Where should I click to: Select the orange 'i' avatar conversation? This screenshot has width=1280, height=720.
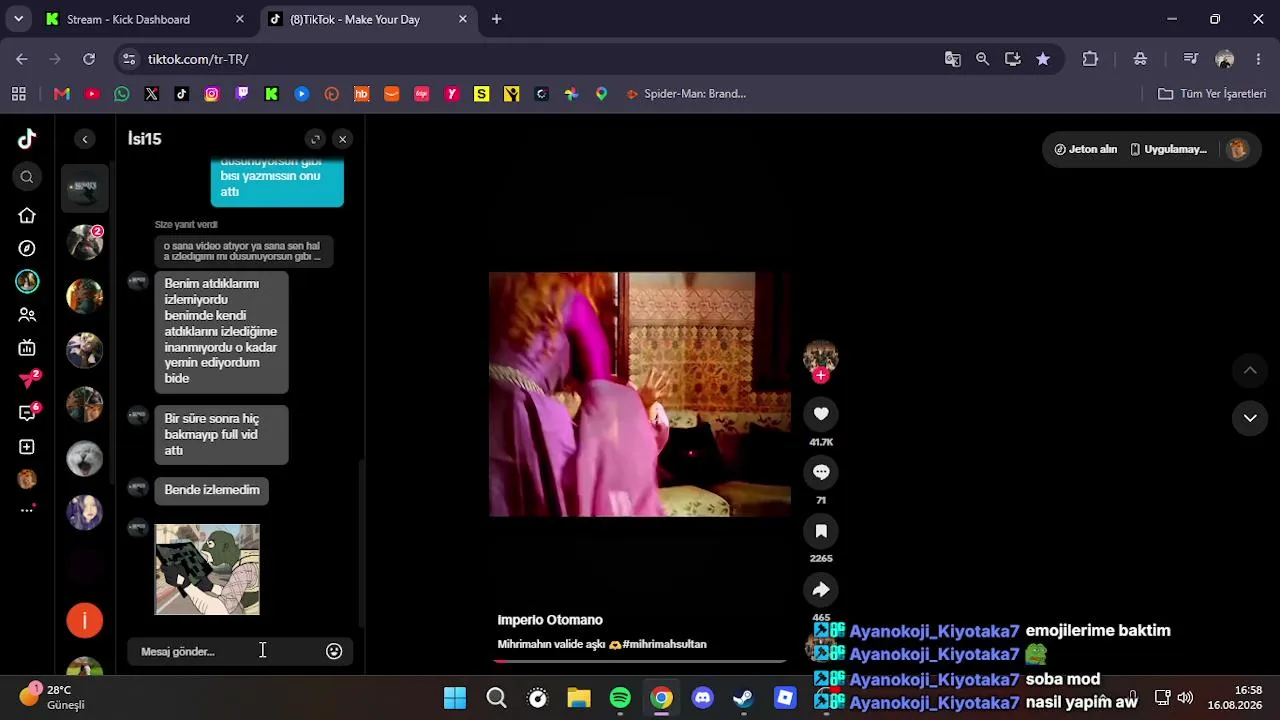coord(85,621)
